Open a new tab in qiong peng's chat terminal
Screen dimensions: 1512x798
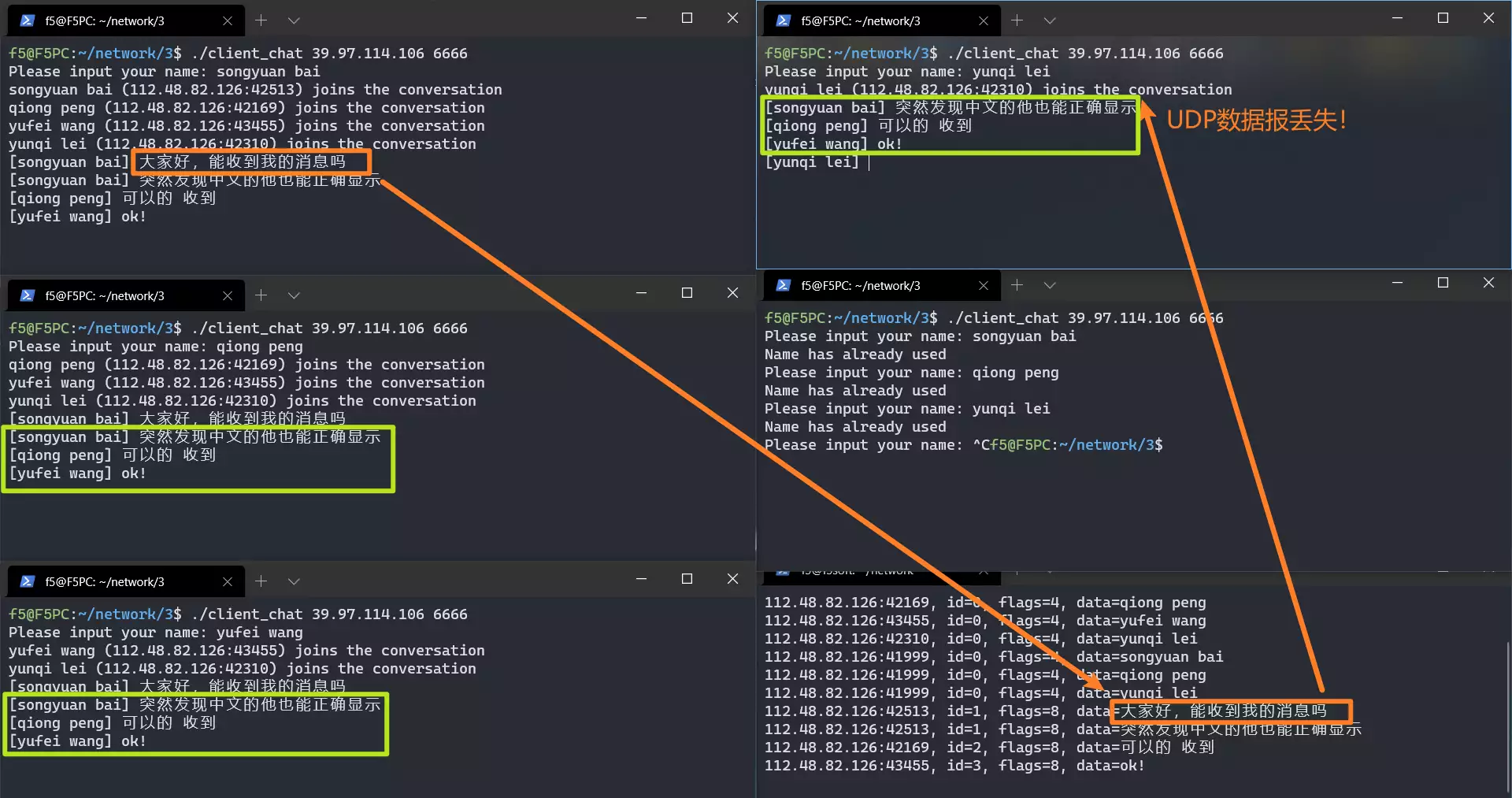[x=261, y=295]
